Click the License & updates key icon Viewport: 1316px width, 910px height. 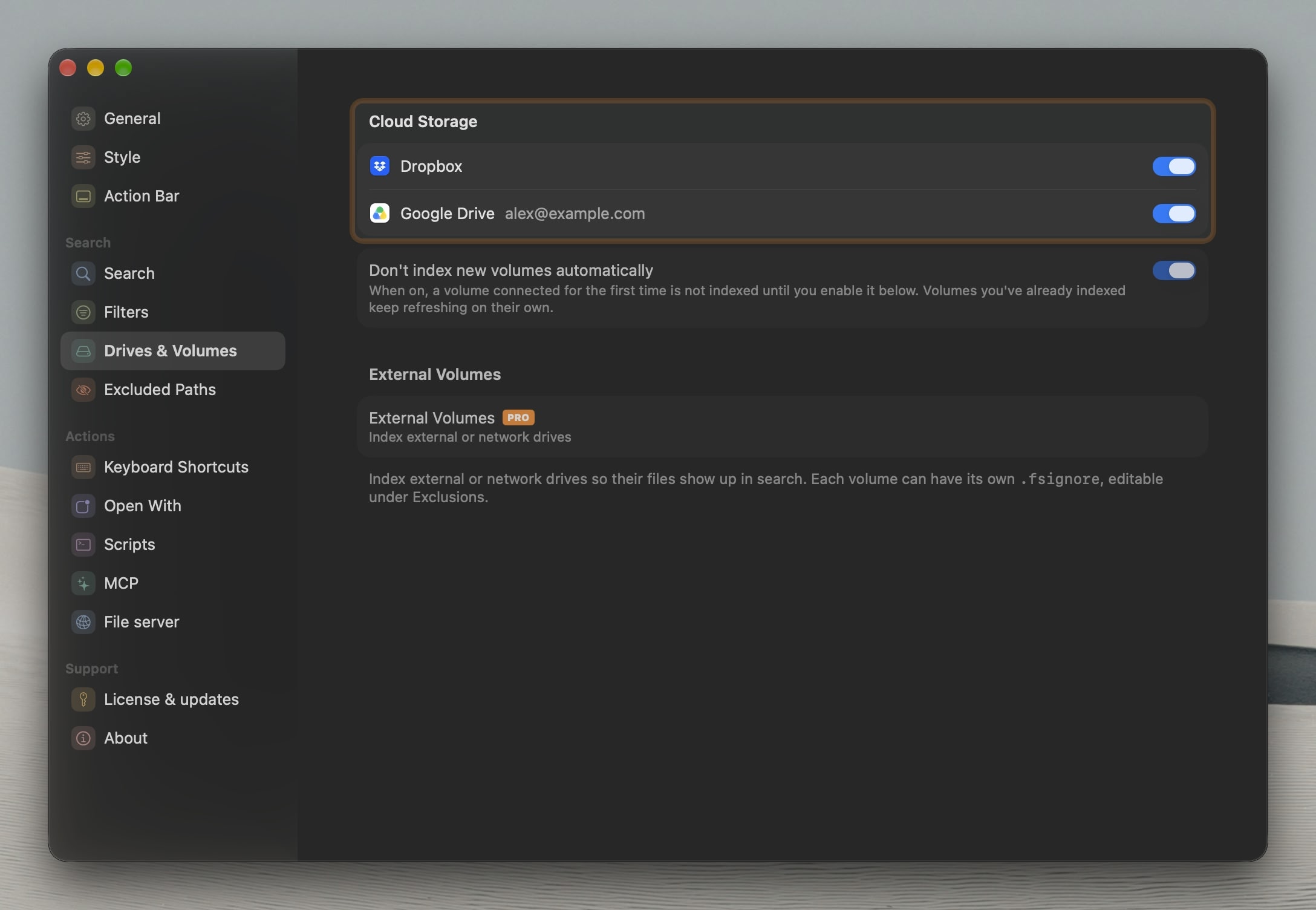pos(83,699)
